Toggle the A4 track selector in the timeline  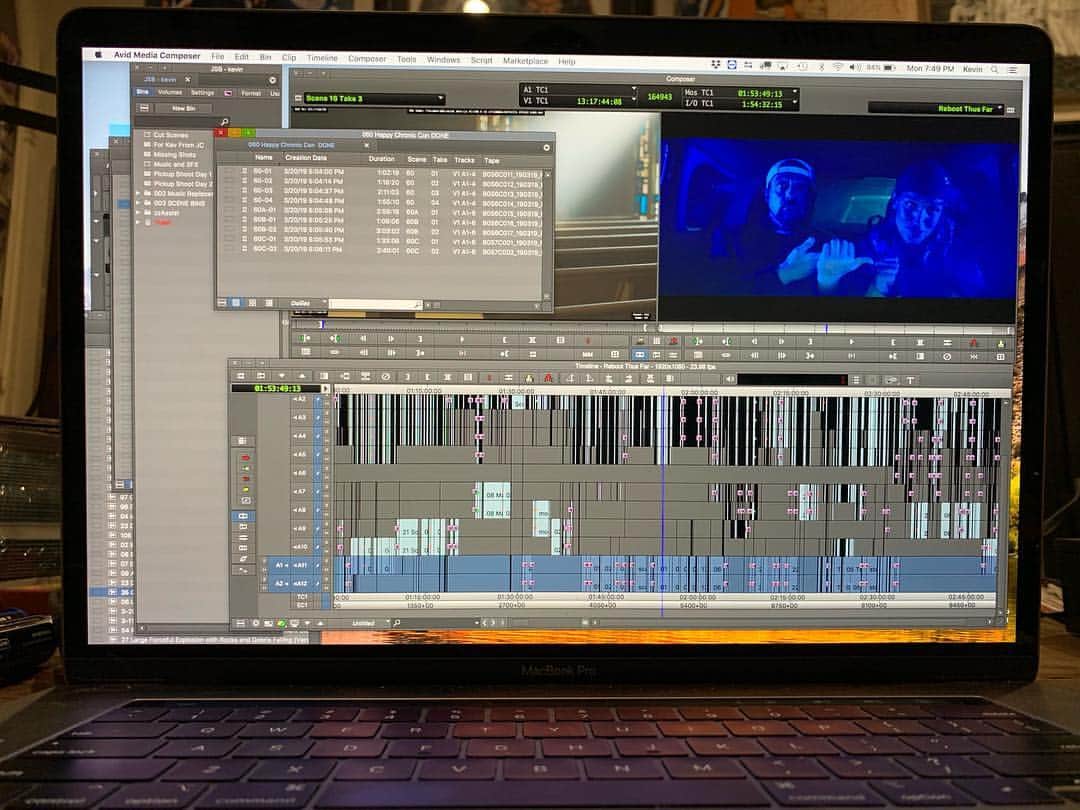coord(300,436)
